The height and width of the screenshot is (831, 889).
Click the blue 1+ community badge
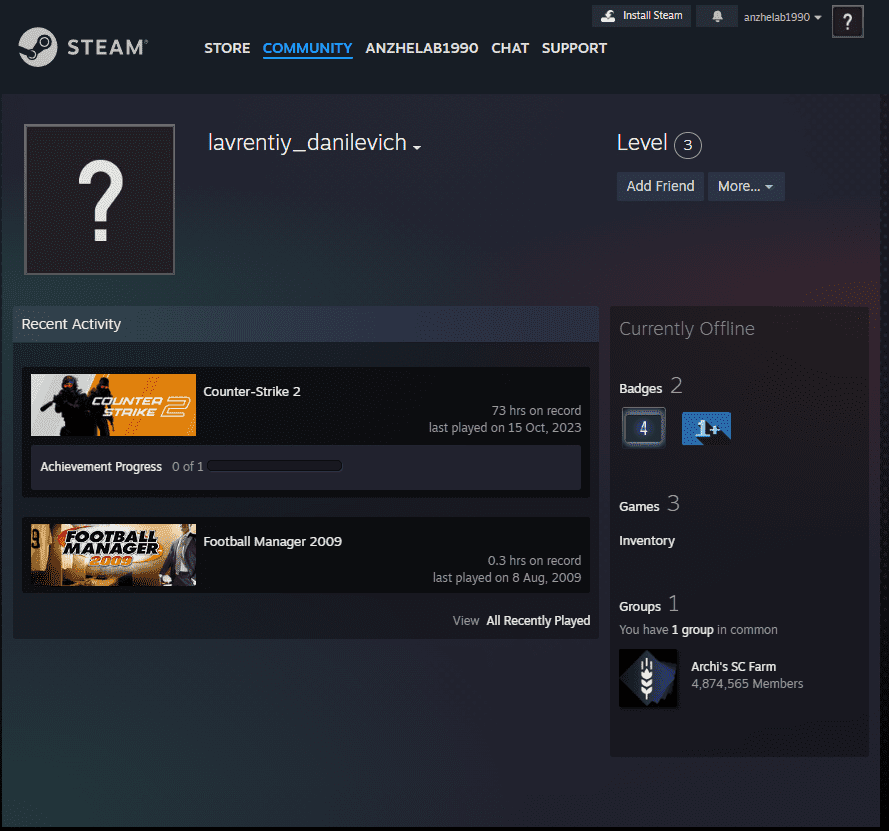pos(706,427)
